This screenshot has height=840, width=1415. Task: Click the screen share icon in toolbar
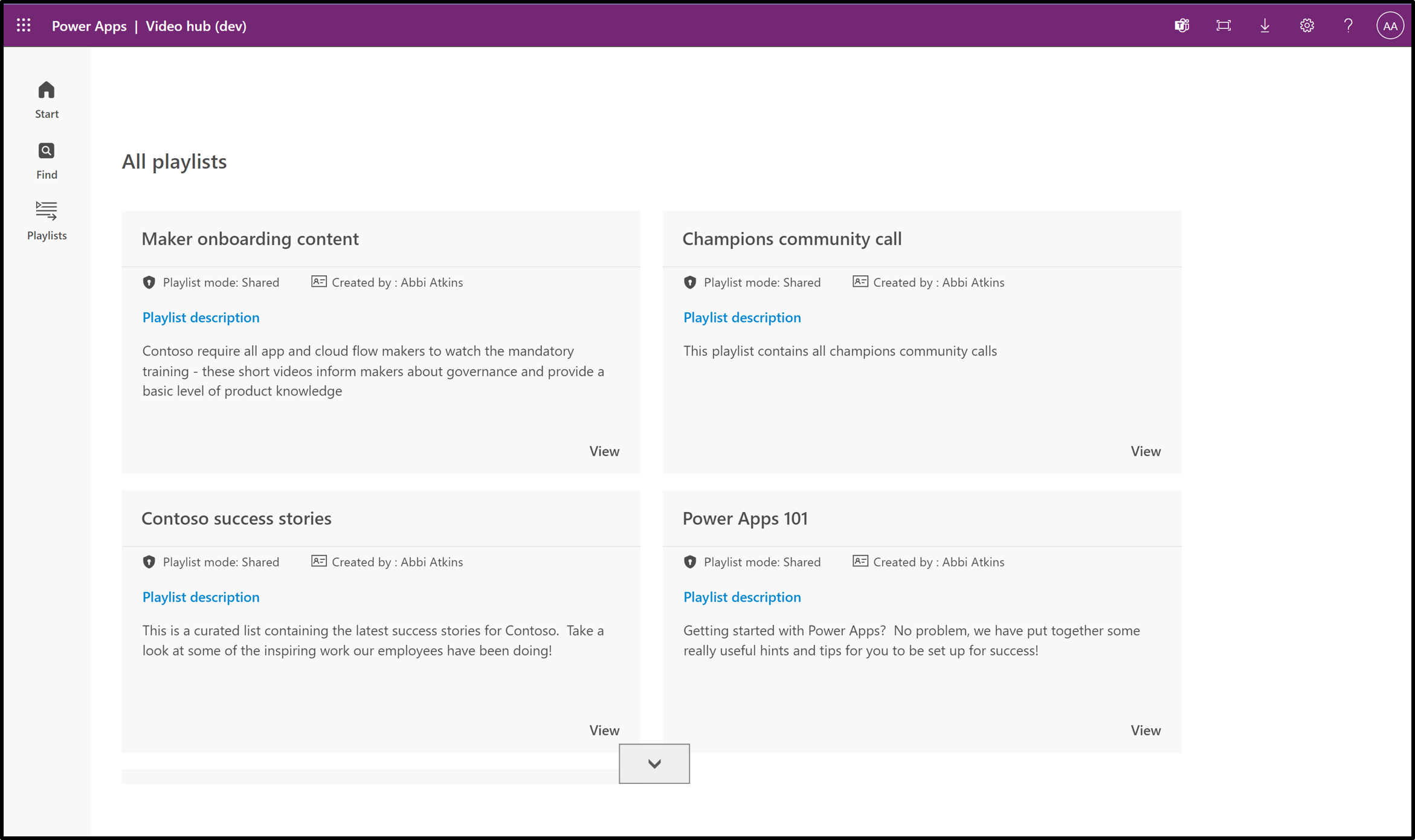pyautogui.click(x=1223, y=26)
